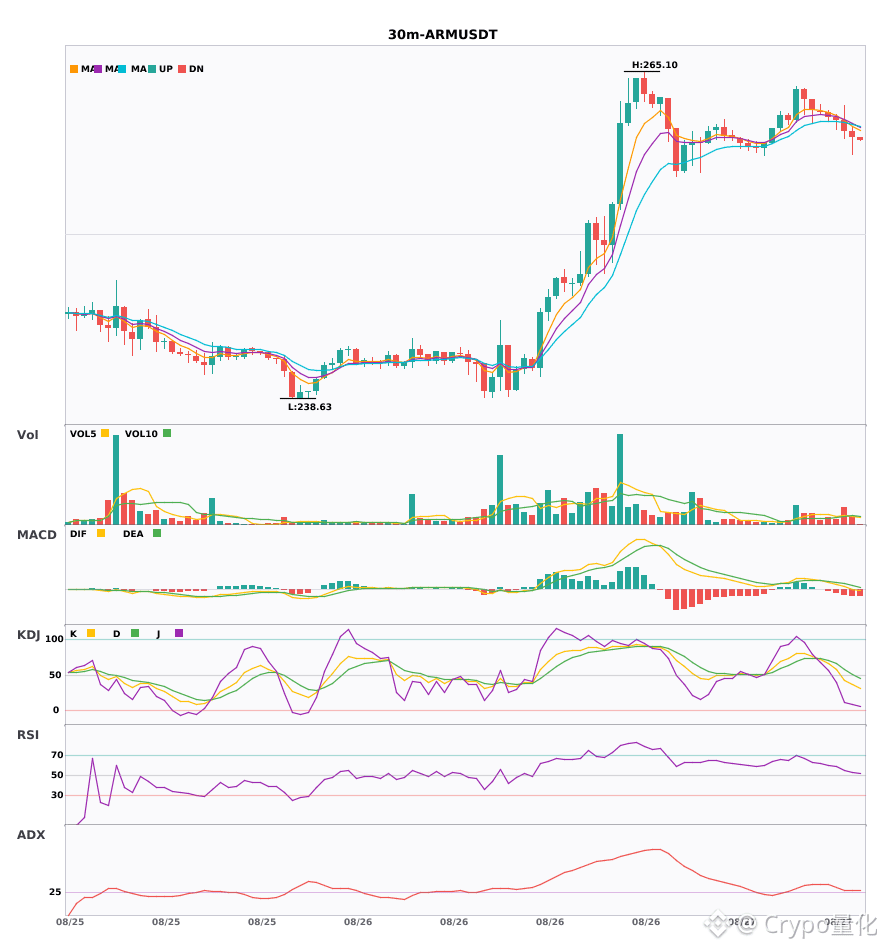
Task: Click the VOL10 legend text
Action: (x=141, y=434)
